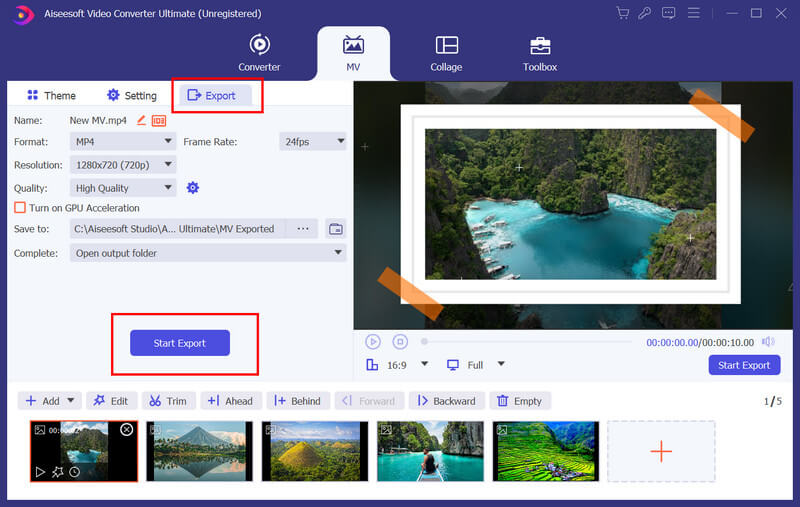Stop the preview playback
This screenshot has width=800, height=507.
pyautogui.click(x=400, y=342)
